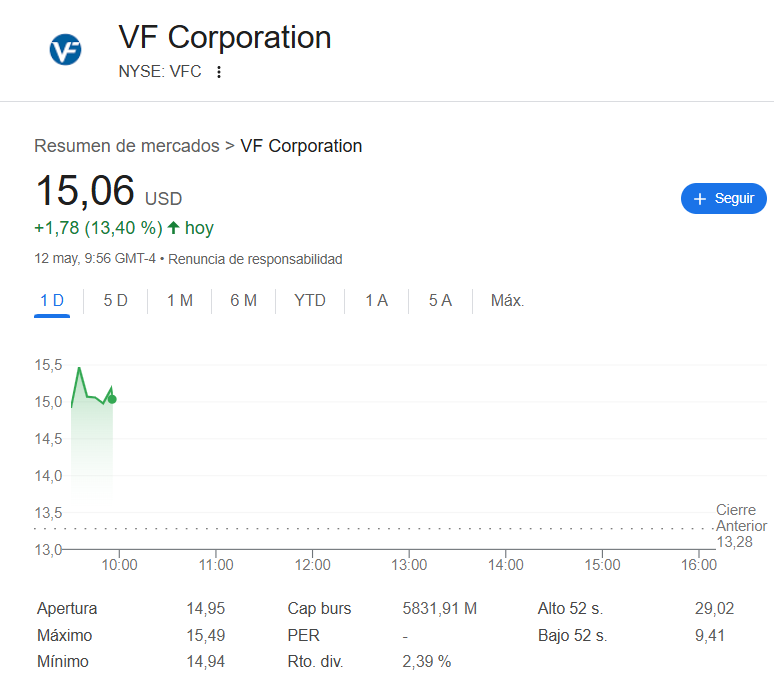This screenshot has height=674, width=774.
Task: Show the 6 M chart tab
Action: click(x=244, y=301)
